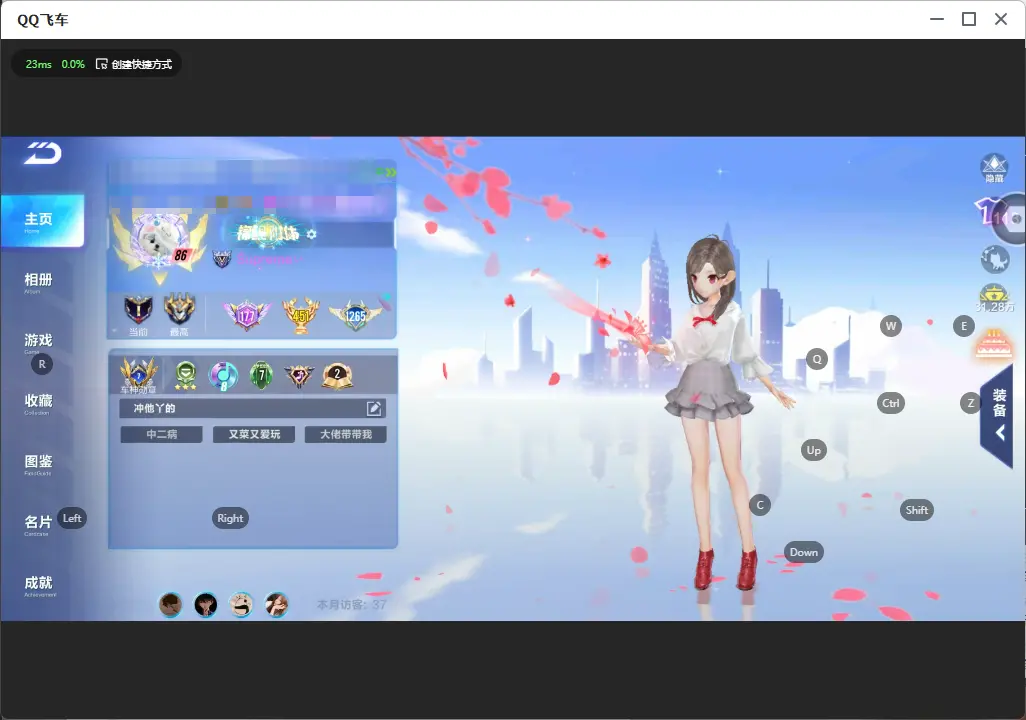Screen dimensions: 1026x720
Task: Click the 中二病 tag button
Action: [x=162, y=434]
